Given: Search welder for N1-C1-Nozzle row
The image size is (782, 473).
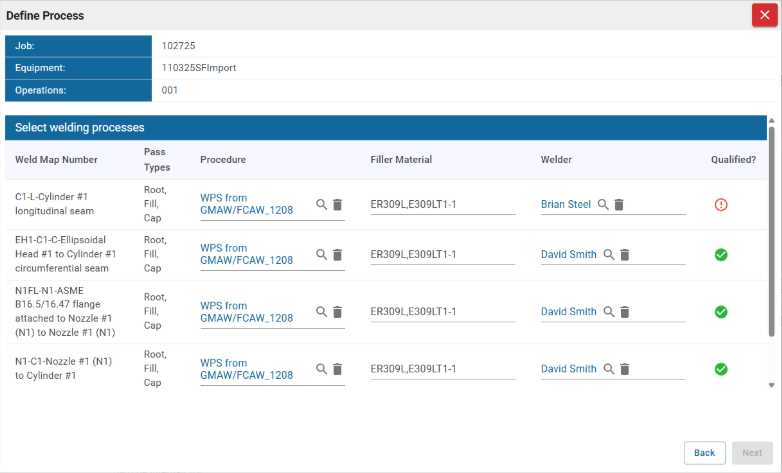Looking at the screenshot, I should (x=609, y=369).
